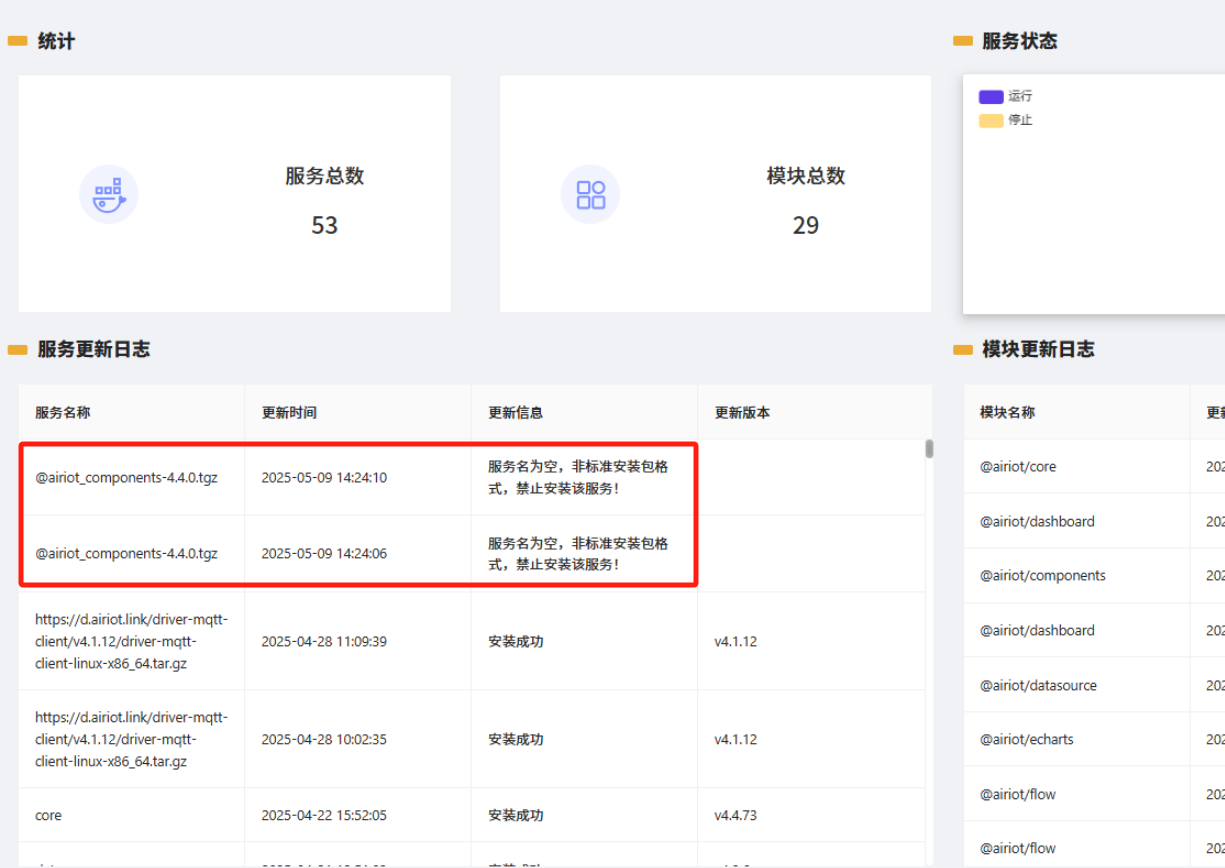Click v4.1.12 in the 10:02:35 row
This screenshot has width=1225, height=868.
click(x=736, y=739)
